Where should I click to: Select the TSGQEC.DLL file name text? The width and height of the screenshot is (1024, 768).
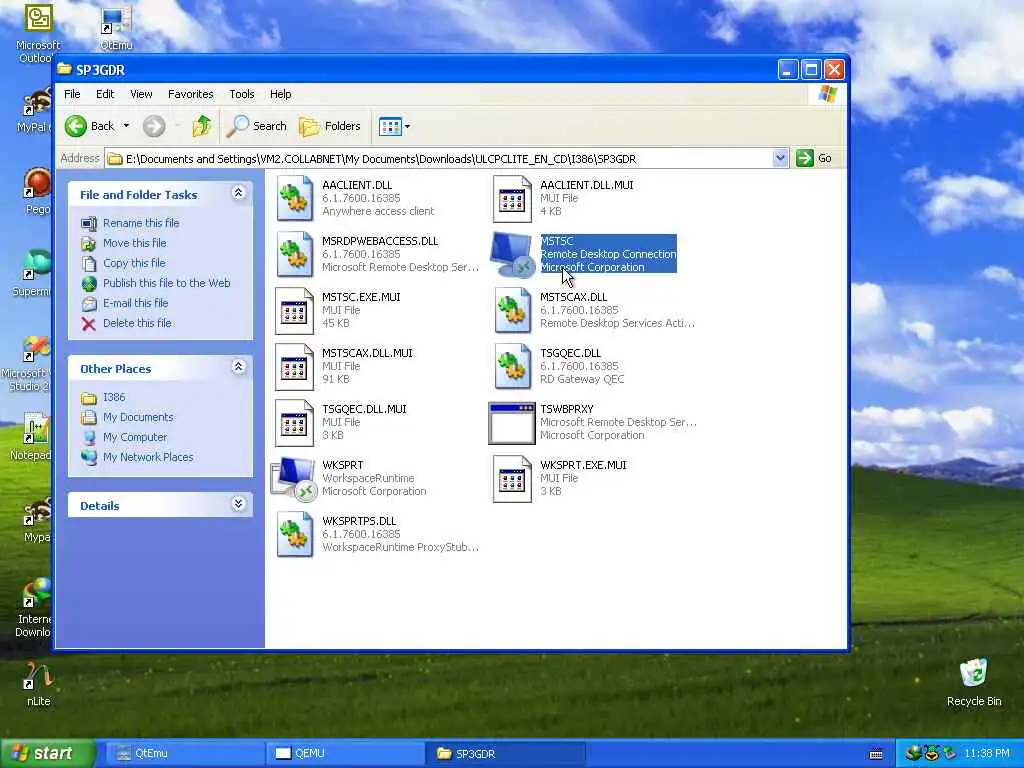pyautogui.click(x=570, y=353)
